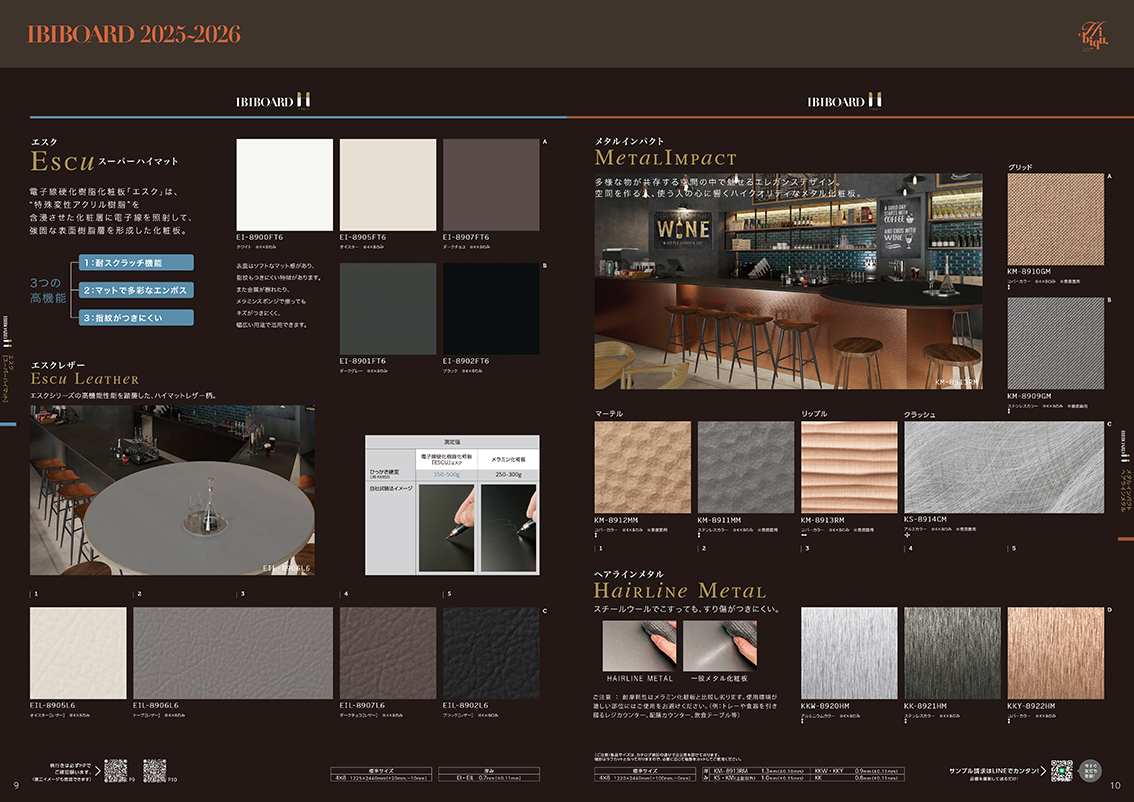This screenshot has width=1134, height=802.
Task: Click the IBIBOARD H logo on right page
Action: coord(849,101)
